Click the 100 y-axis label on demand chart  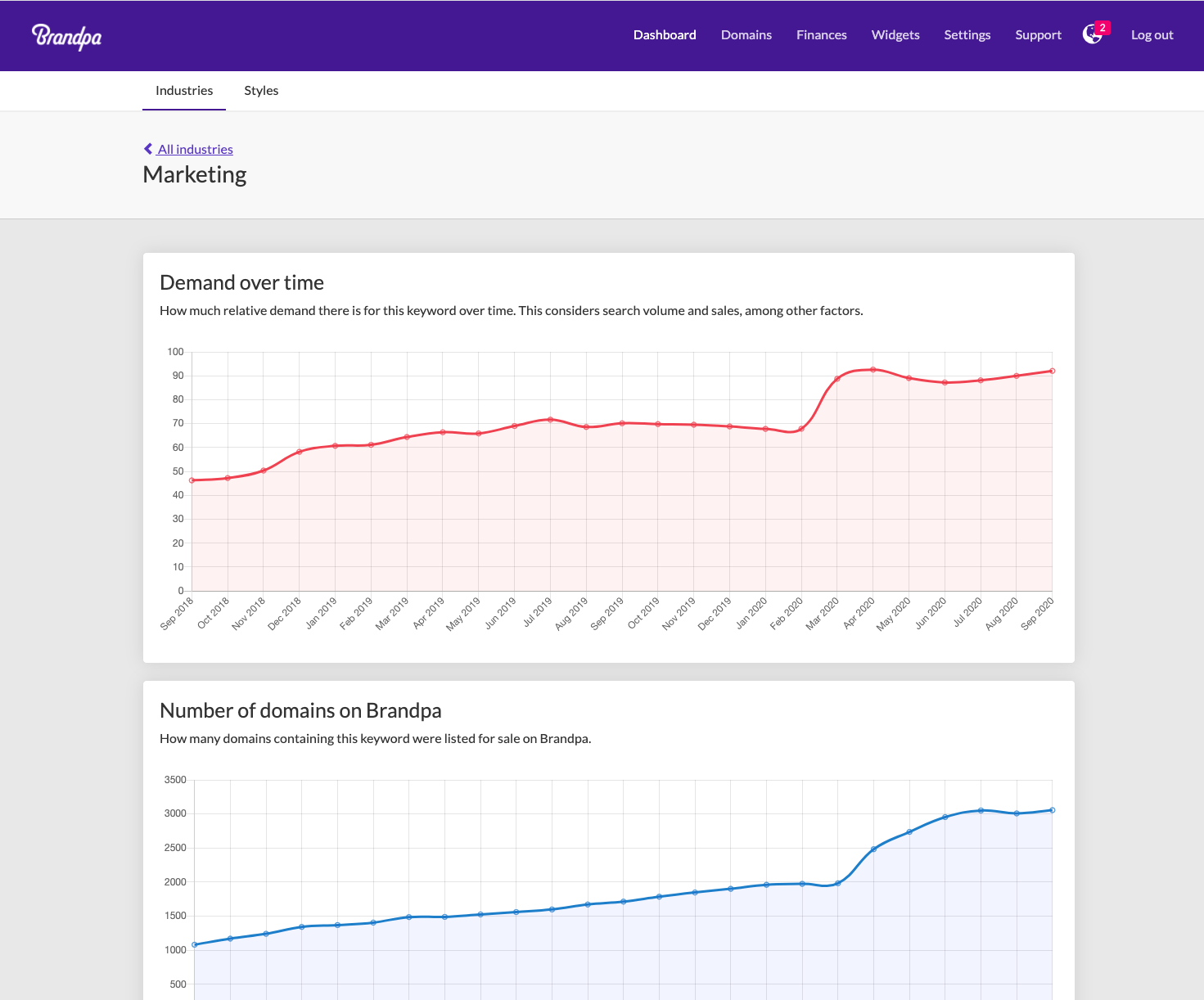coord(176,352)
